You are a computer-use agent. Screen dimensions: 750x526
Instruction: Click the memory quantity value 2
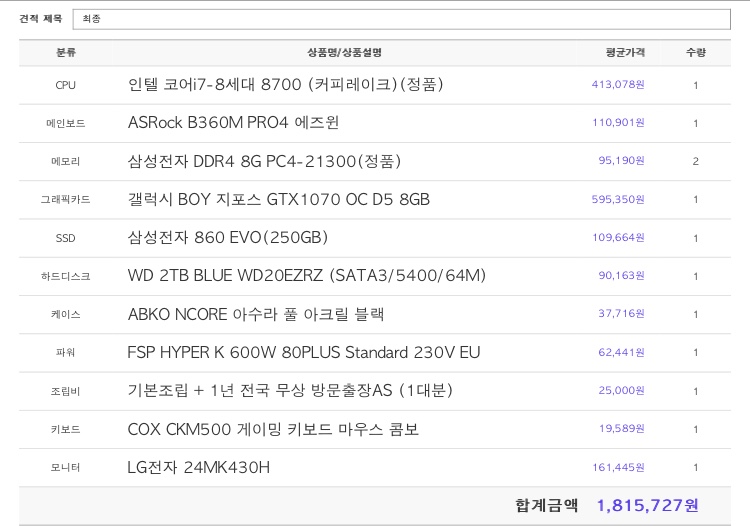click(696, 161)
